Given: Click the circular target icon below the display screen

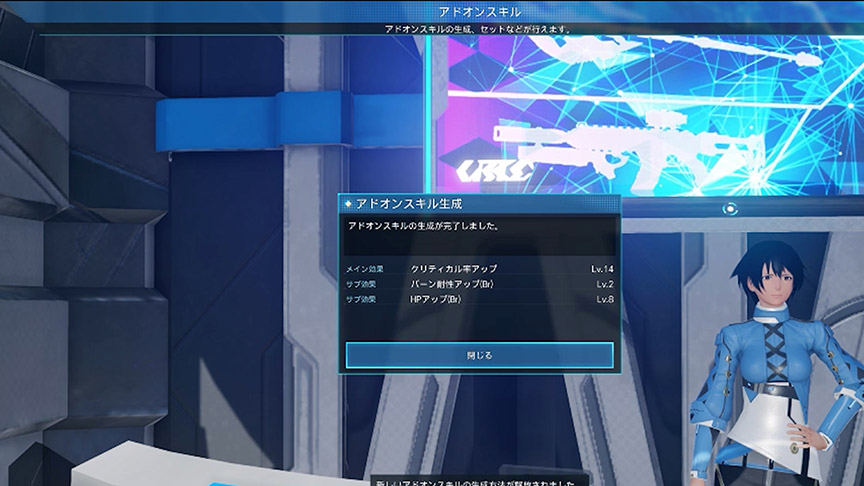Looking at the screenshot, I should 730,209.
